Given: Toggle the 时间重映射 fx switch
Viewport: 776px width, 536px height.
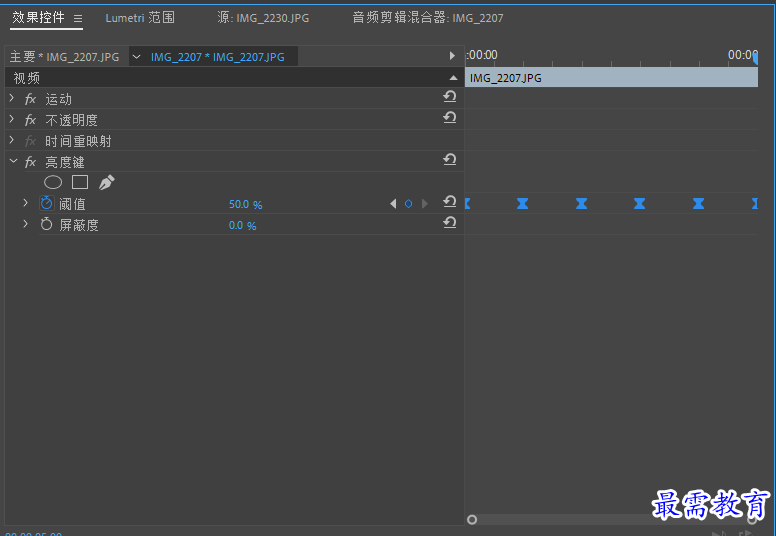Looking at the screenshot, I should point(30,142).
